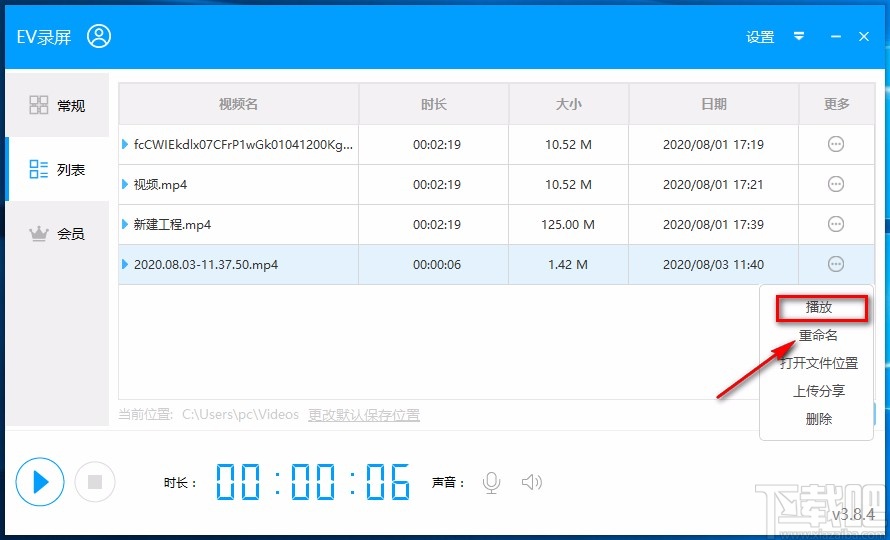
Task: Sort by the 日期 column header
Action: (x=713, y=104)
